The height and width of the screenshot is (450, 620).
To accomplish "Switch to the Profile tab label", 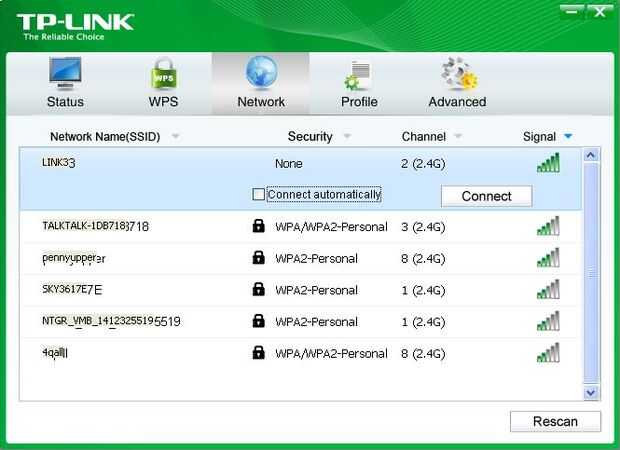I will point(359,102).
